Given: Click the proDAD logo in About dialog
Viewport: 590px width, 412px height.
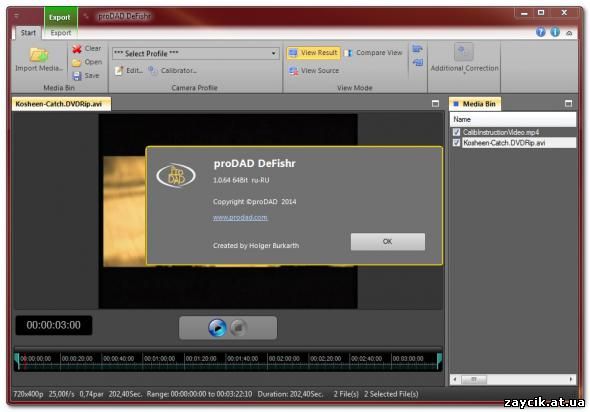Looking at the screenshot, I should pyautogui.click(x=176, y=175).
